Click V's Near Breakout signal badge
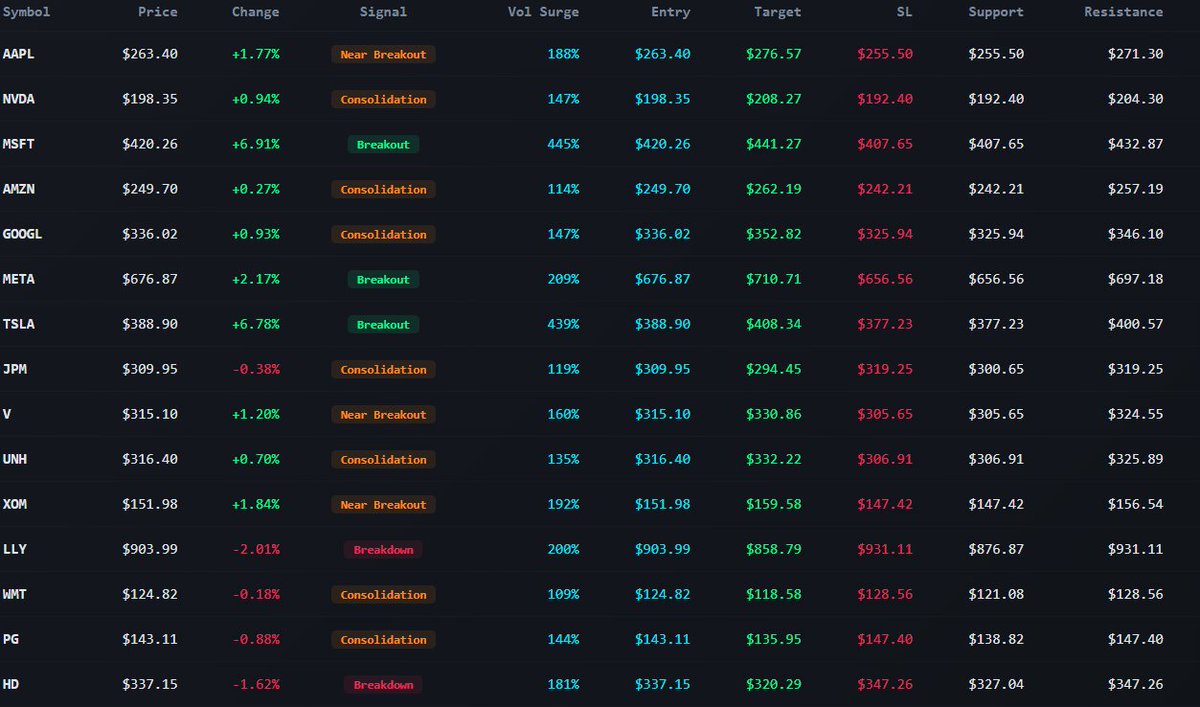 pyautogui.click(x=383, y=414)
